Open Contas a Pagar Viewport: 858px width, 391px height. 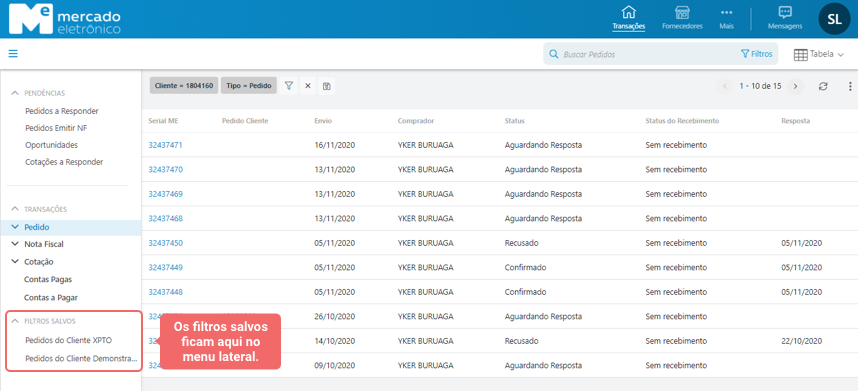click(x=51, y=297)
